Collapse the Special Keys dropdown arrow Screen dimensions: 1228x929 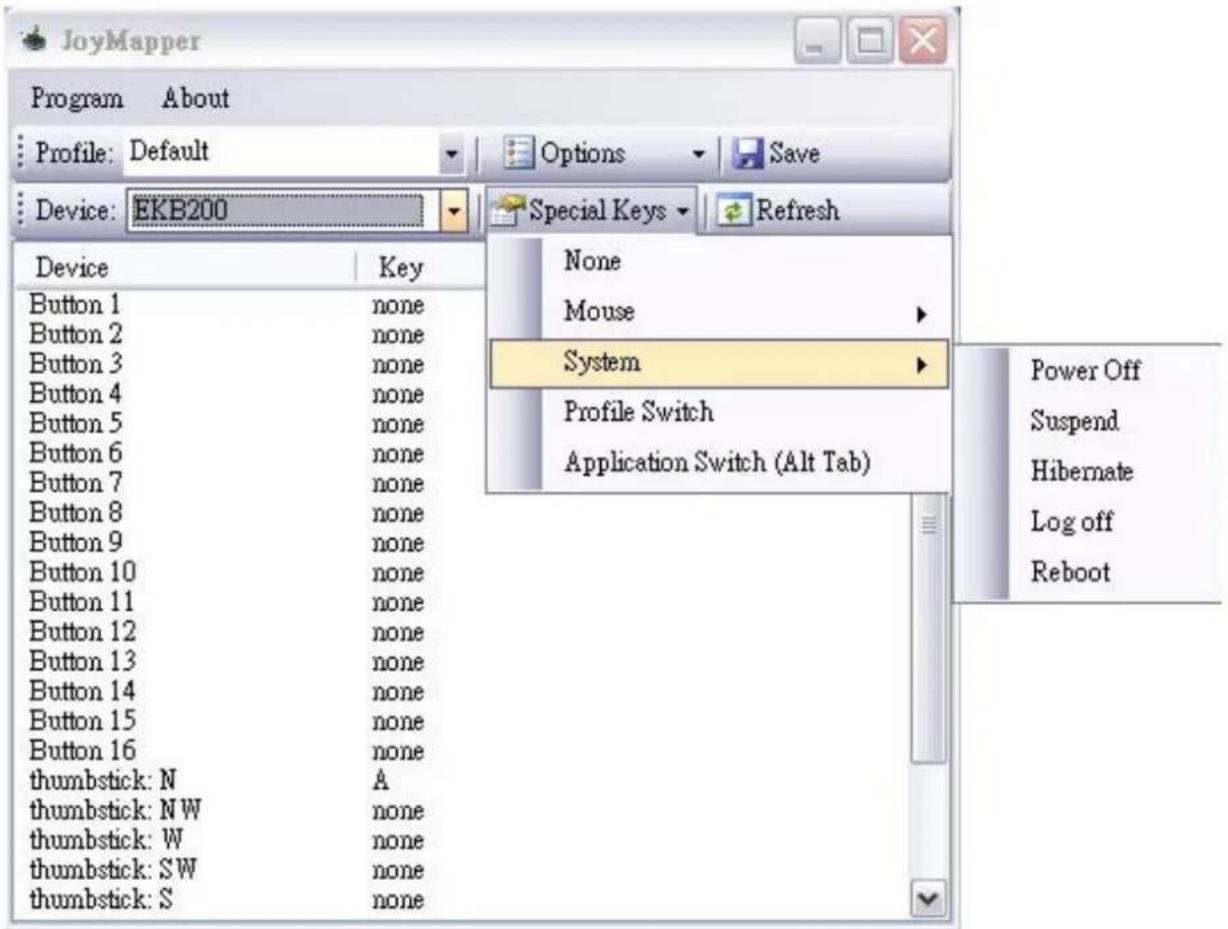682,212
